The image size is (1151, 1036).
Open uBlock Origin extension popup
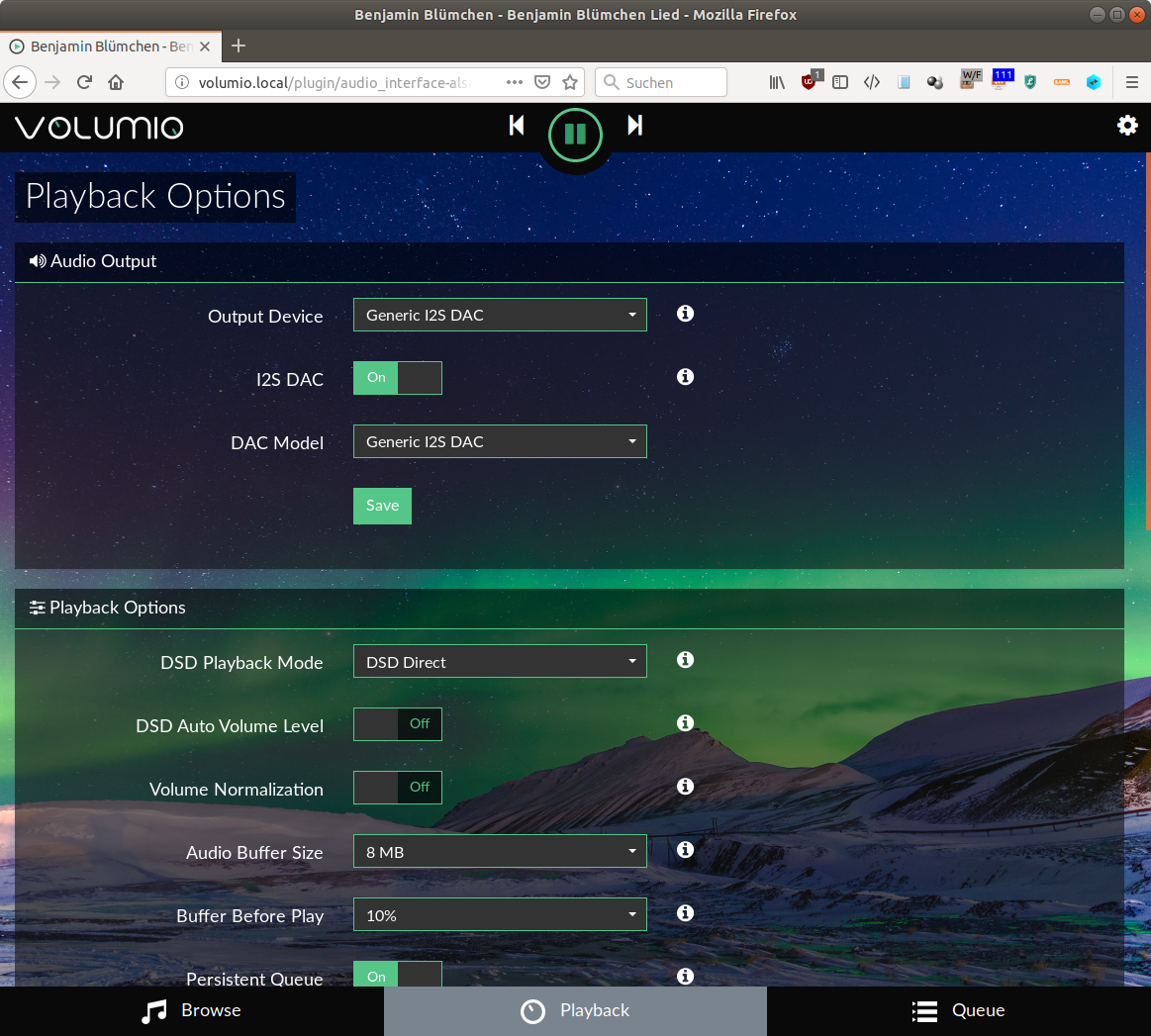tap(810, 81)
